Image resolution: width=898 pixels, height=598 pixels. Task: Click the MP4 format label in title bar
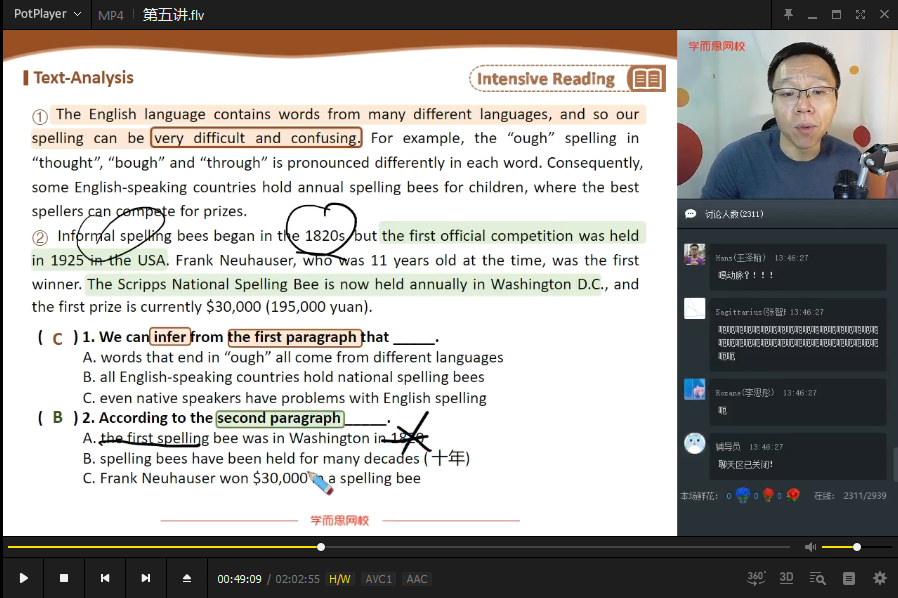(111, 15)
